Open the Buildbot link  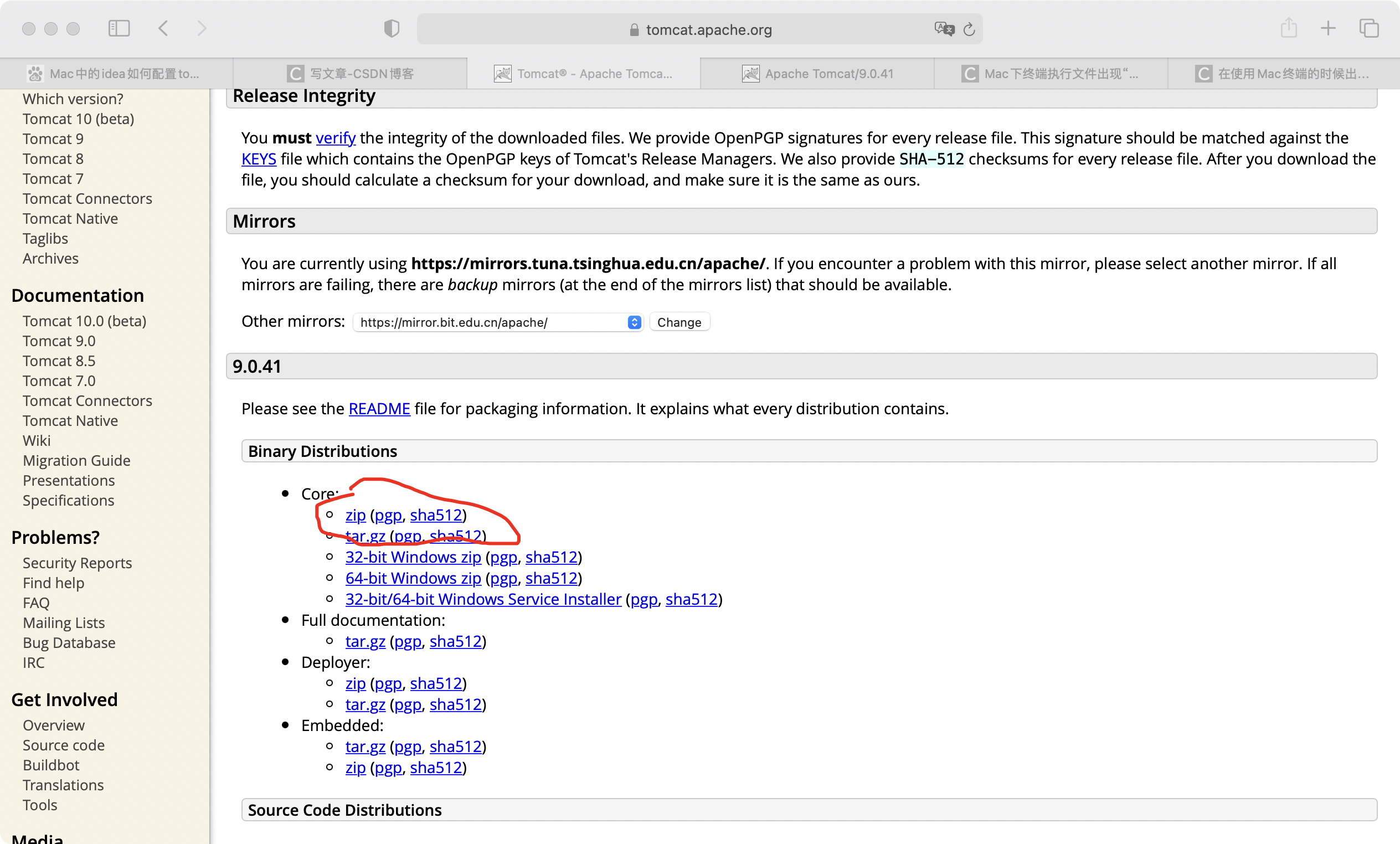[x=51, y=765]
